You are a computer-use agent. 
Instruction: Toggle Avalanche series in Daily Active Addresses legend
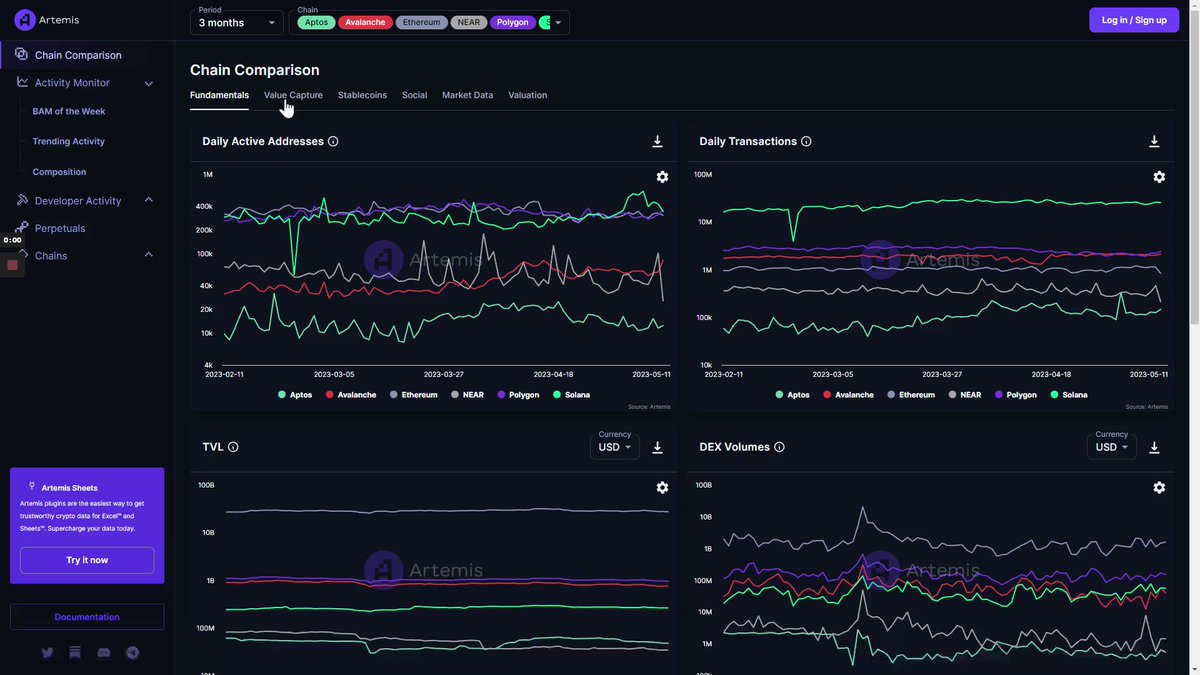[351, 395]
